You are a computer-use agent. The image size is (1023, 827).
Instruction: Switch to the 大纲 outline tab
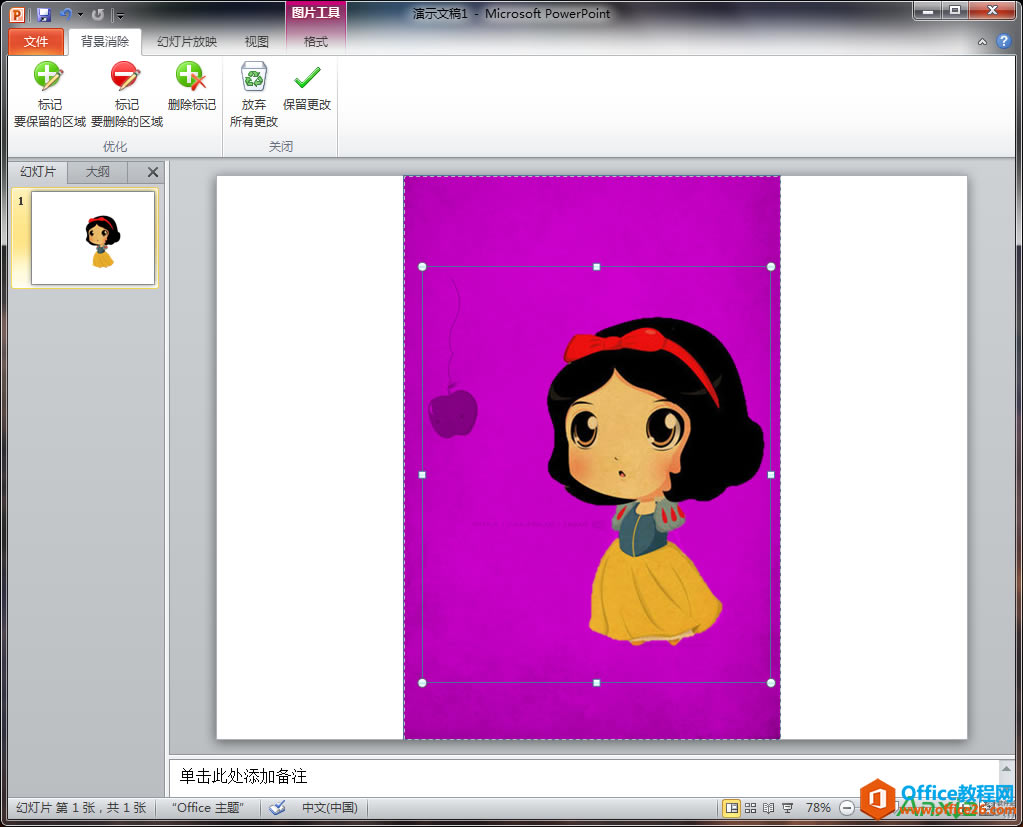click(x=98, y=172)
